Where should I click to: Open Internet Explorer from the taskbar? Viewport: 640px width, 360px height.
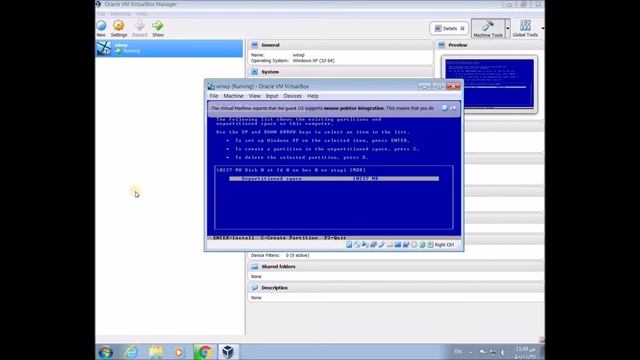pos(131,352)
